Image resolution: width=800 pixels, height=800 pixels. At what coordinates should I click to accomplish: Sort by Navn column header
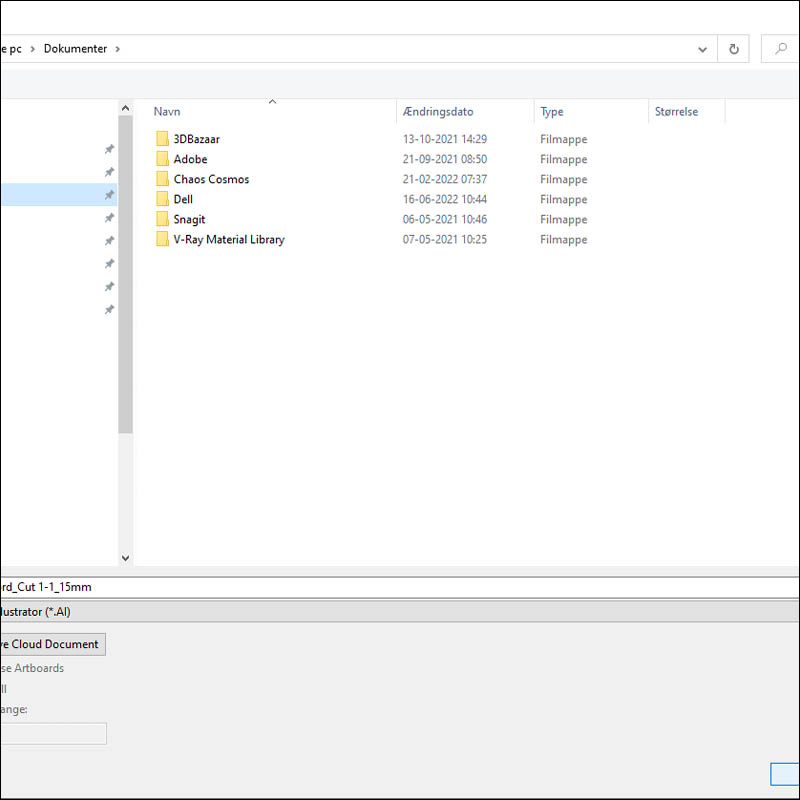coord(167,111)
